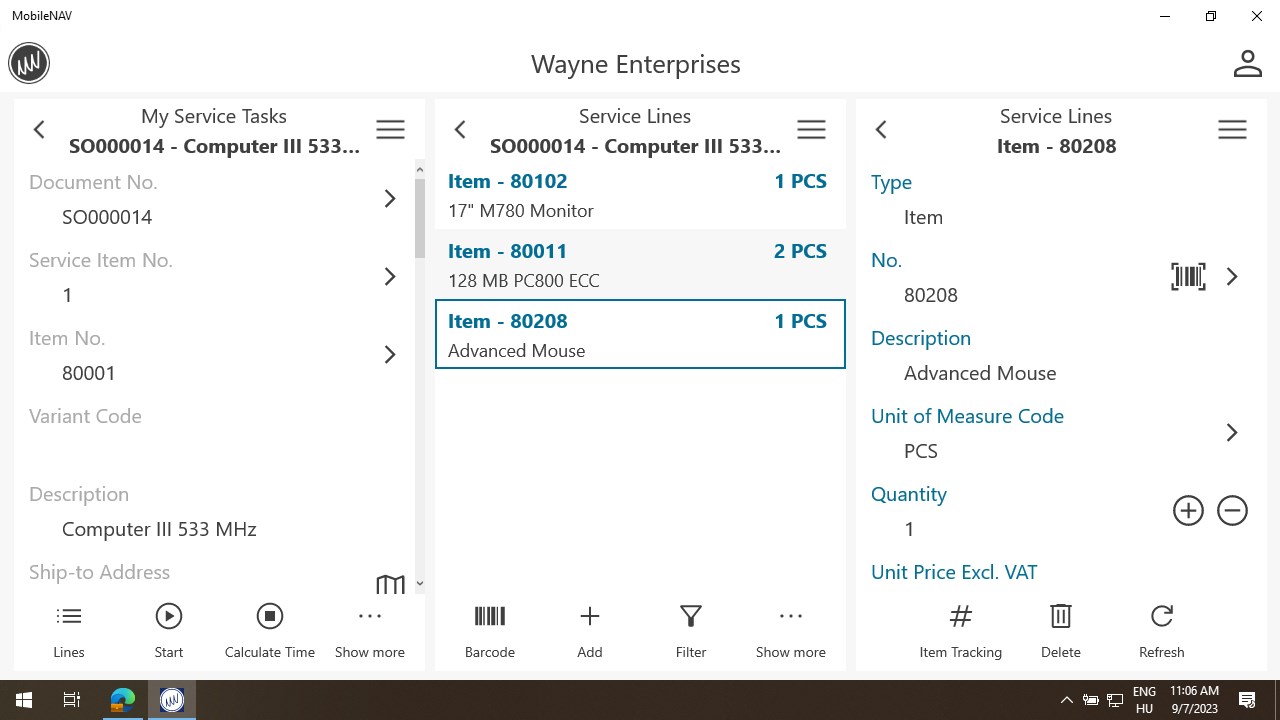Open the taskbar clock showing 11:06 AM
This screenshot has height=720, width=1280.
pyautogui.click(x=1194, y=700)
